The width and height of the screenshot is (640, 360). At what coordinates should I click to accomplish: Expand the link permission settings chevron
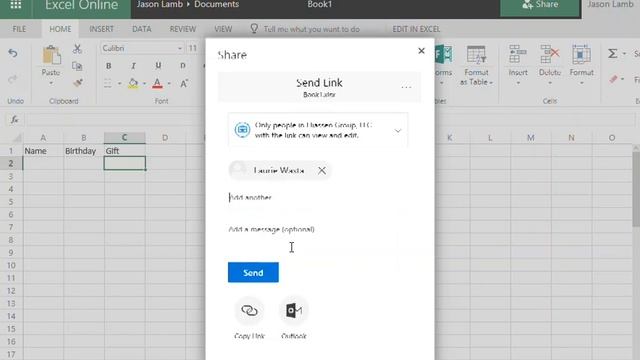pos(398,131)
